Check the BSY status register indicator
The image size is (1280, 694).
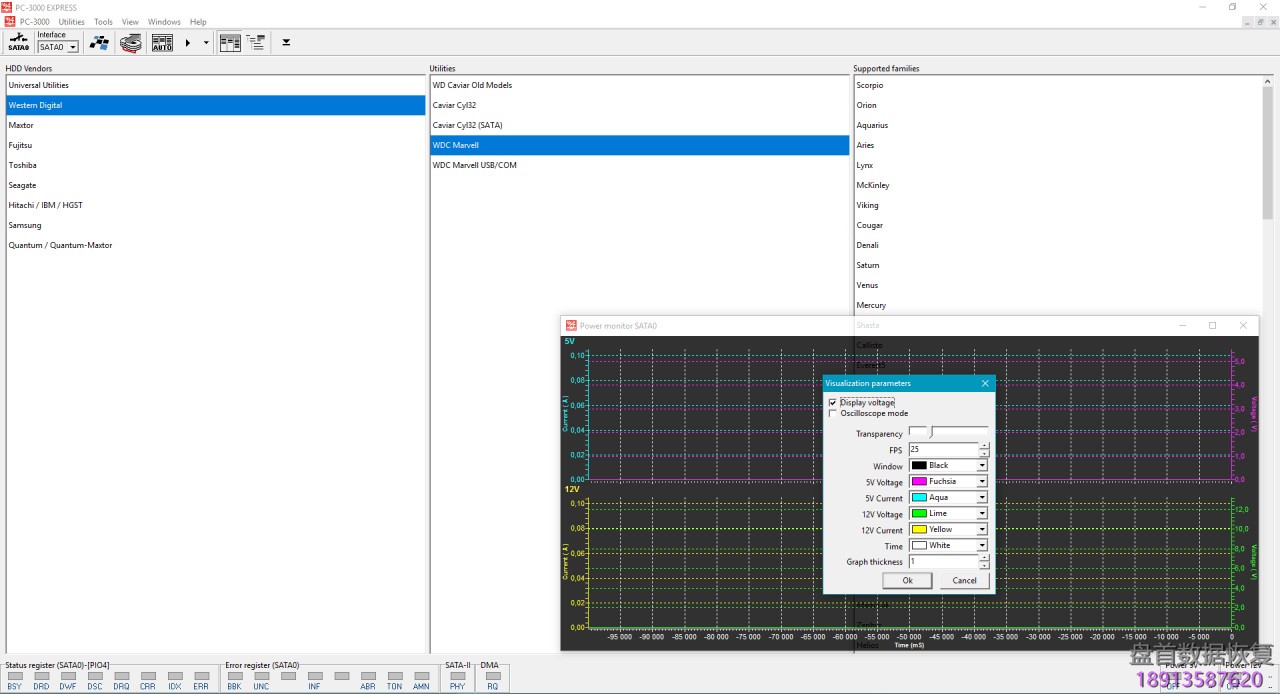coord(13,676)
